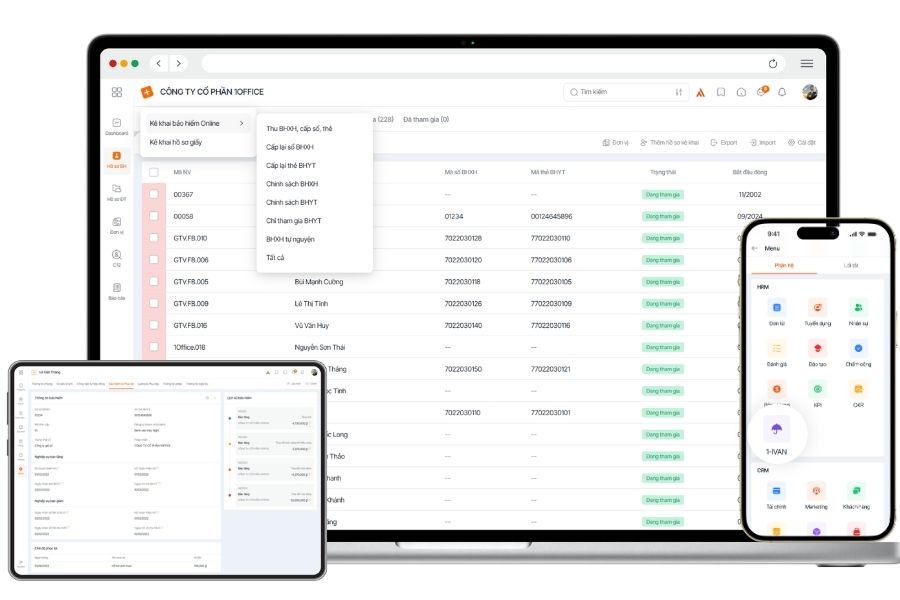Reload the page with the refresh icon

click(773, 64)
